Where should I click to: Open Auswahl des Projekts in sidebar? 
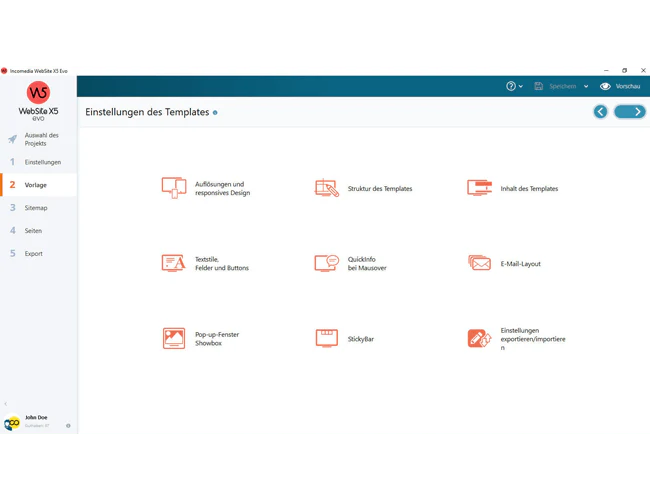(x=38, y=139)
